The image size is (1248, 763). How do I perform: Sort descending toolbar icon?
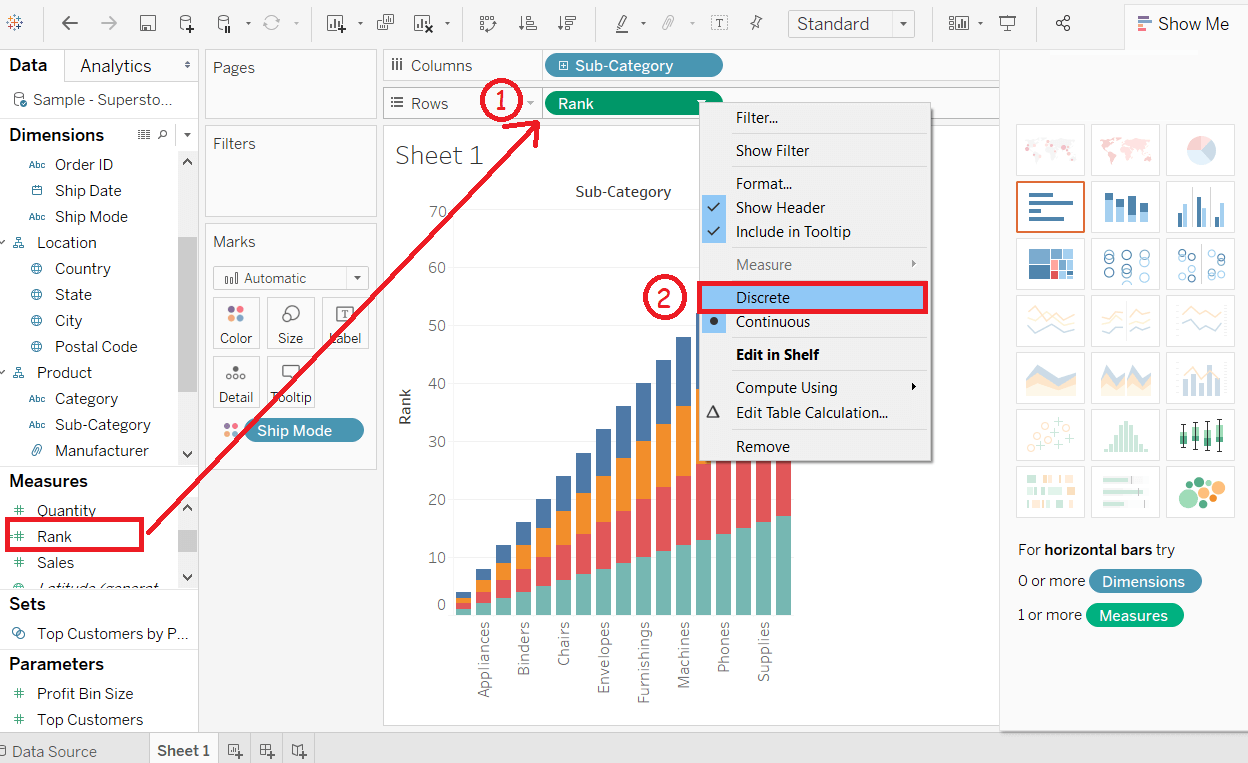click(x=567, y=23)
